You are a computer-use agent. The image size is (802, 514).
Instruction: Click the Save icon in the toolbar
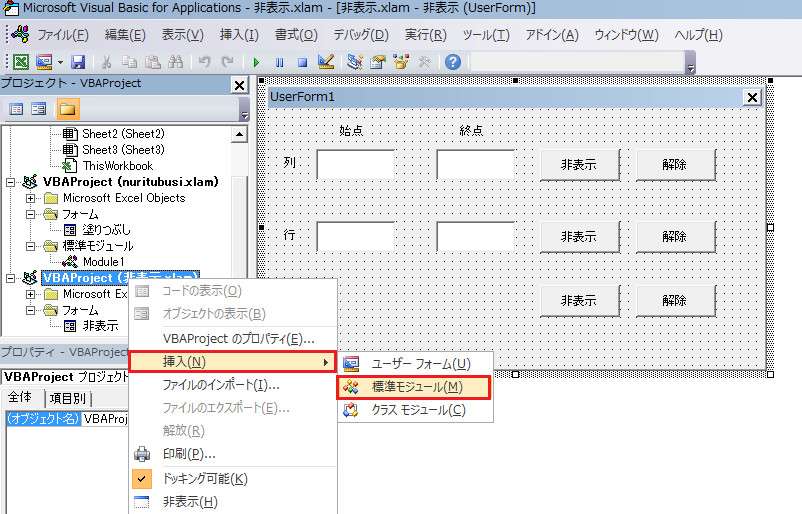[x=78, y=62]
